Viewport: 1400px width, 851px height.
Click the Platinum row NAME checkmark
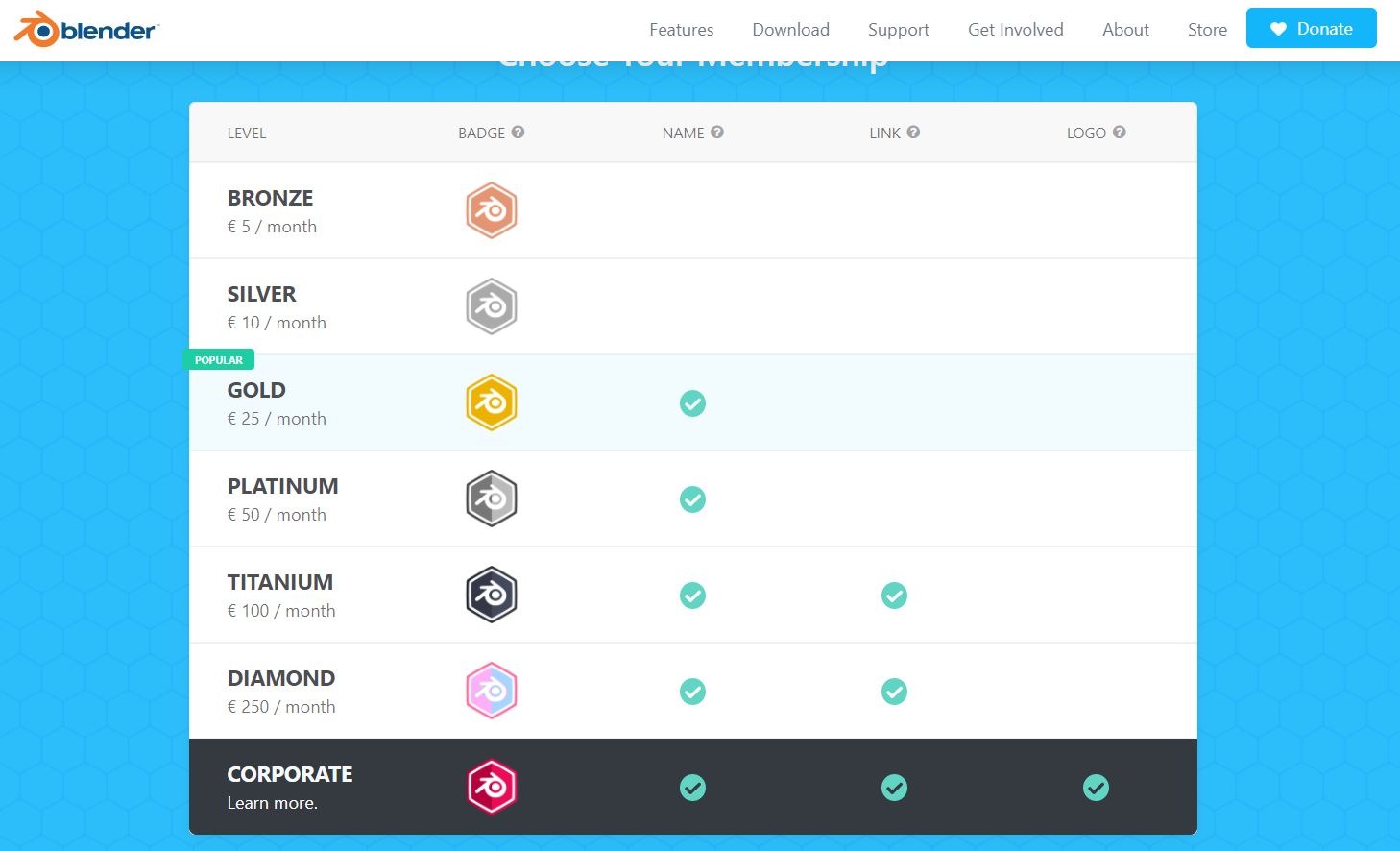coord(692,499)
